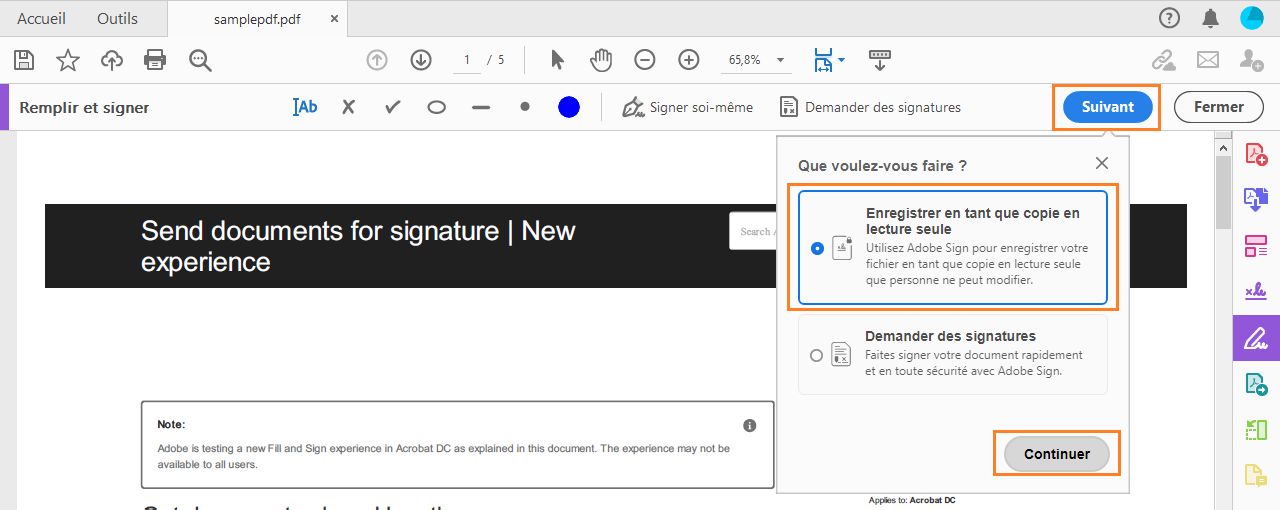Select the arrow selection tool
This screenshot has height=510, width=1280.
[x=557, y=60]
